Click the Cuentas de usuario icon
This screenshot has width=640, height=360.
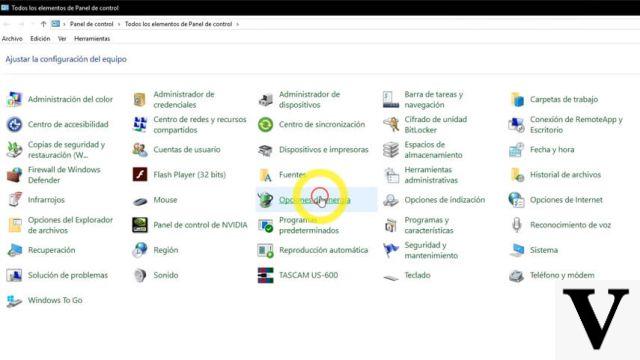click(x=140, y=150)
